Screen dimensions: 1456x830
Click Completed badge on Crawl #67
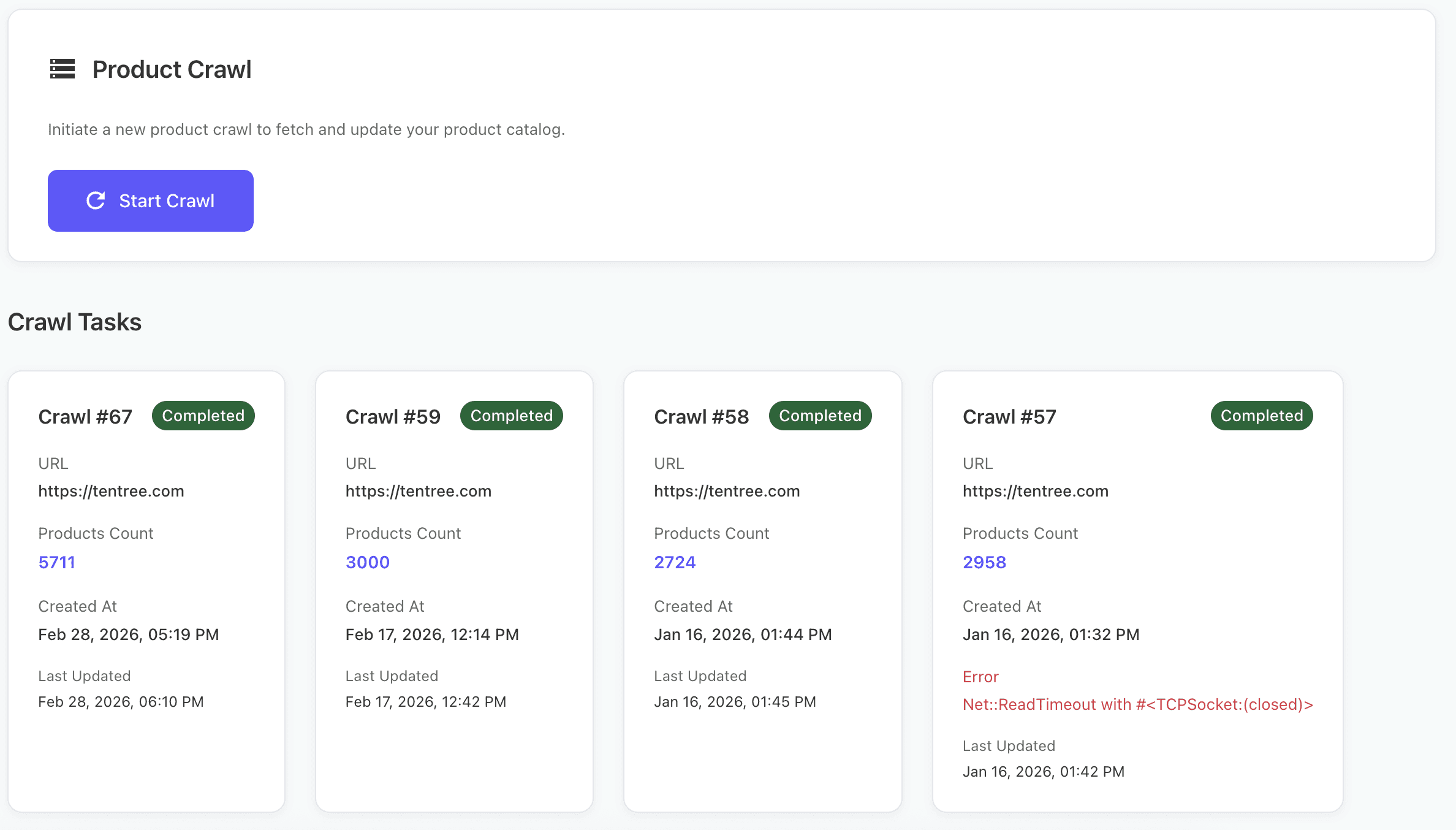[203, 416]
